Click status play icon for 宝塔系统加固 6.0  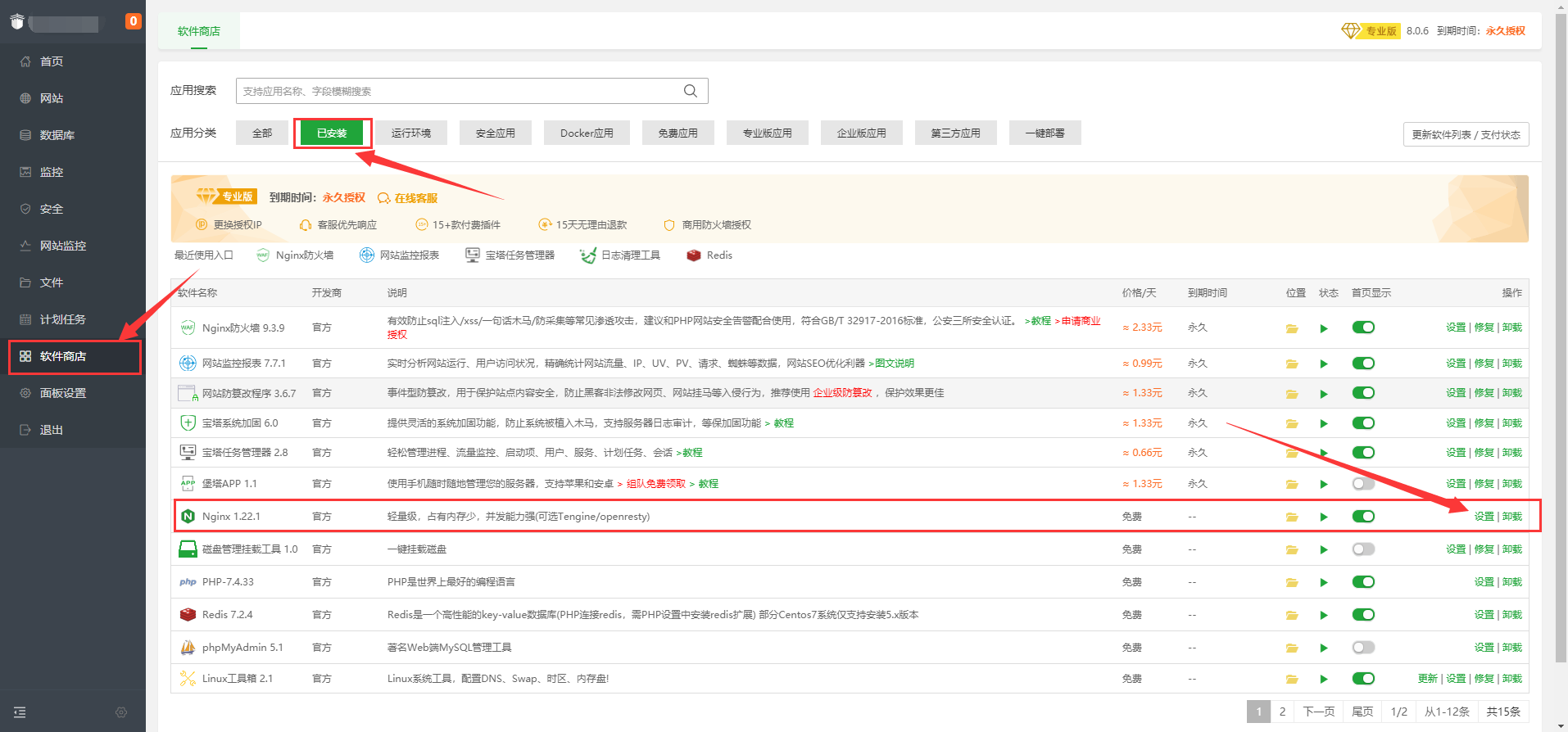pyautogui.click(x=1324, y=424)
